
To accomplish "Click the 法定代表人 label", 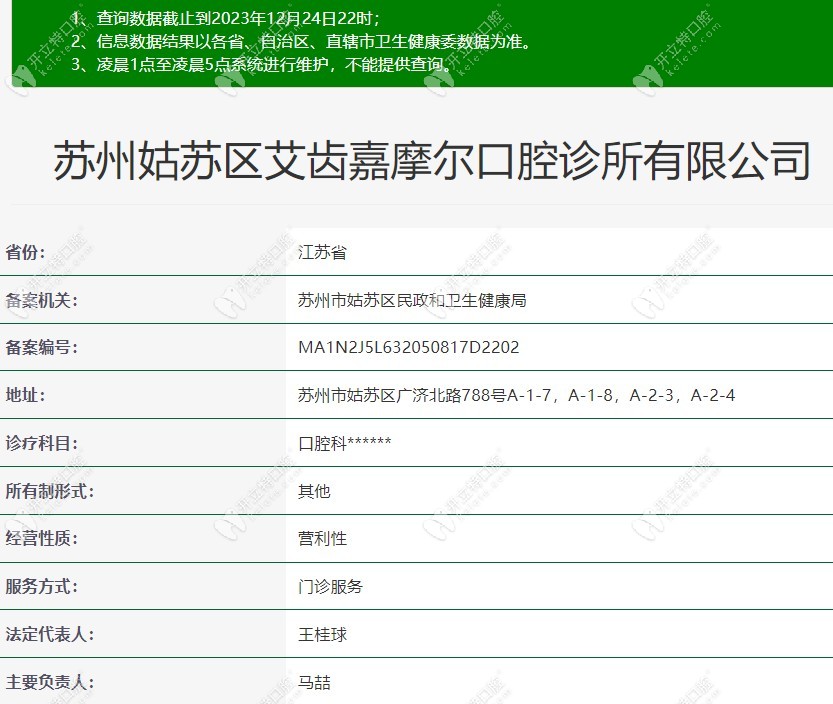I will (49, 634).
